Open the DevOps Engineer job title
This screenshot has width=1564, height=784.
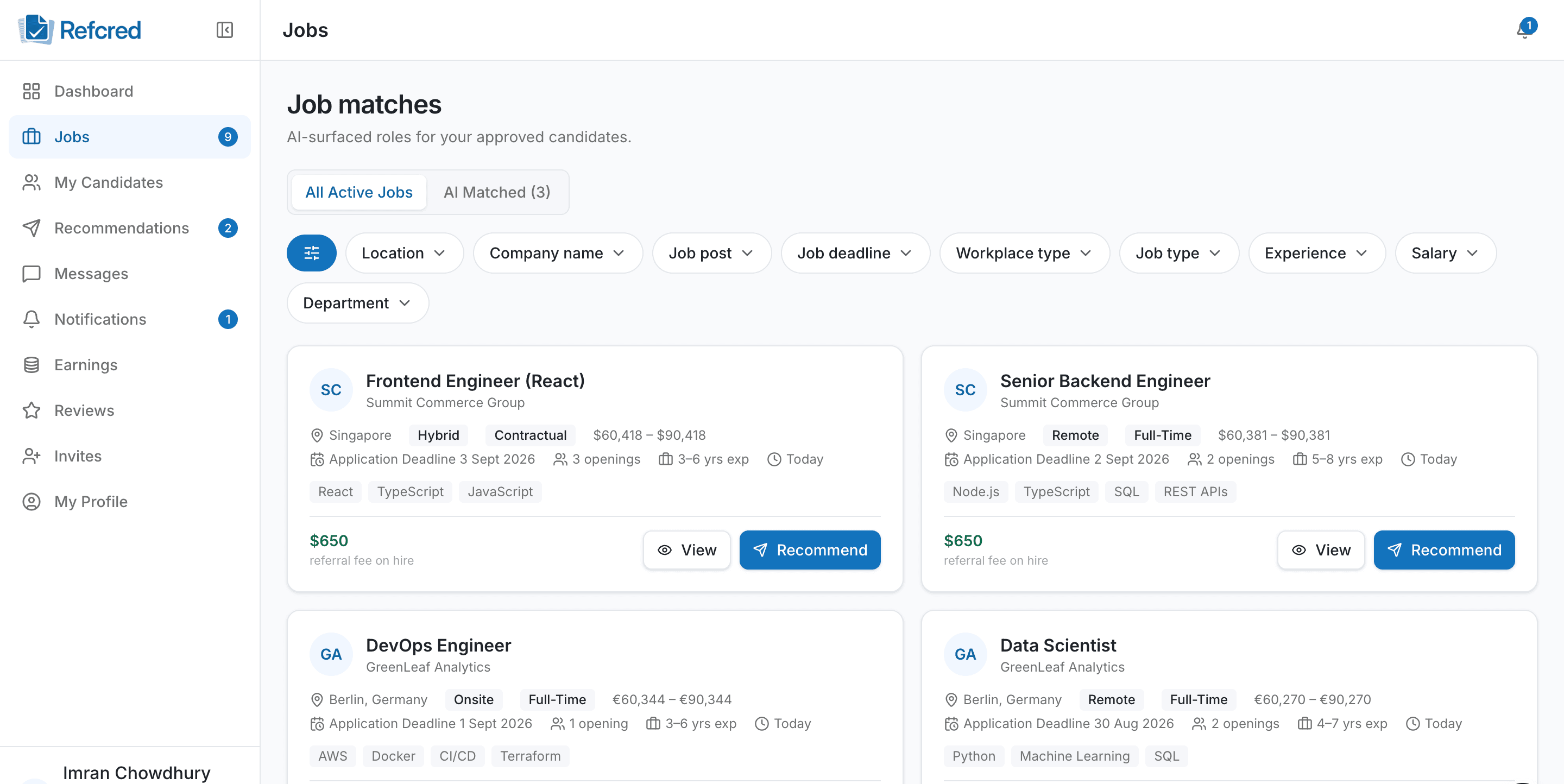pos(438,645)
